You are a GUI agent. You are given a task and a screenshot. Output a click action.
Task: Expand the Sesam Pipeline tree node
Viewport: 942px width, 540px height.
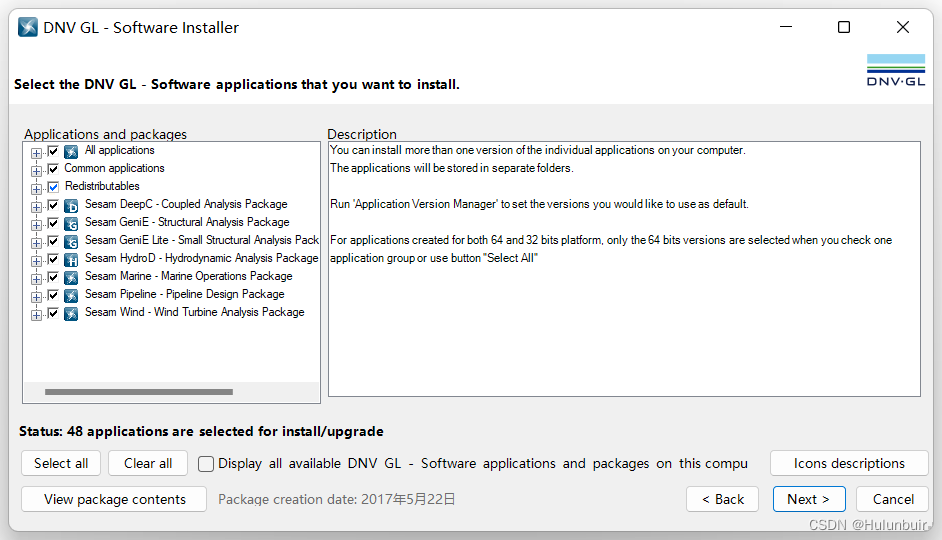[37, 297]
